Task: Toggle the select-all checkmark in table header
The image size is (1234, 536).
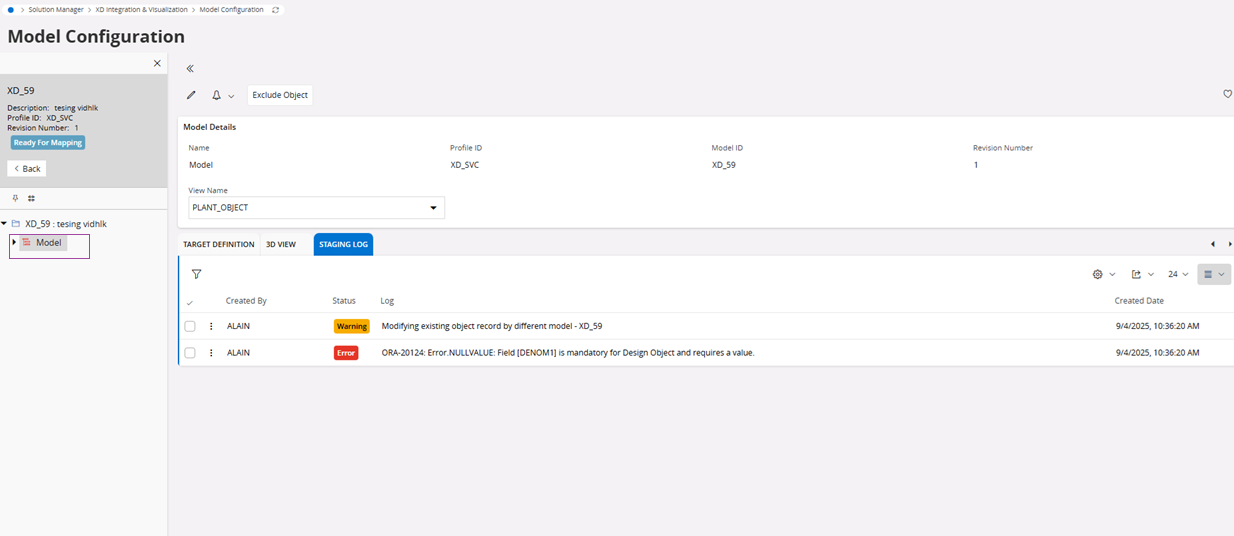Action: pyautogui.click(x=190, y=301)
